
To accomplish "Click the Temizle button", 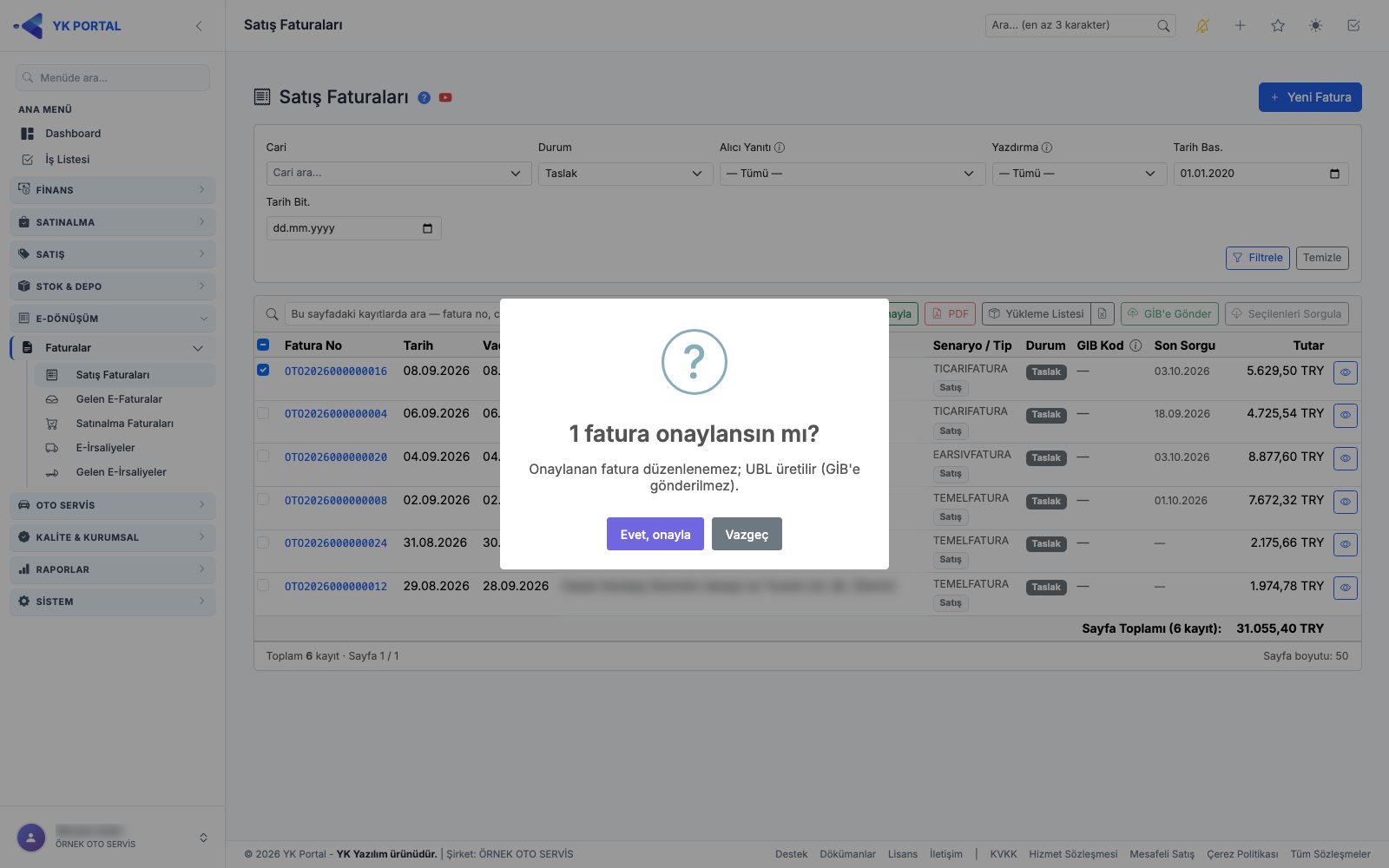I will click(1322, 258).
